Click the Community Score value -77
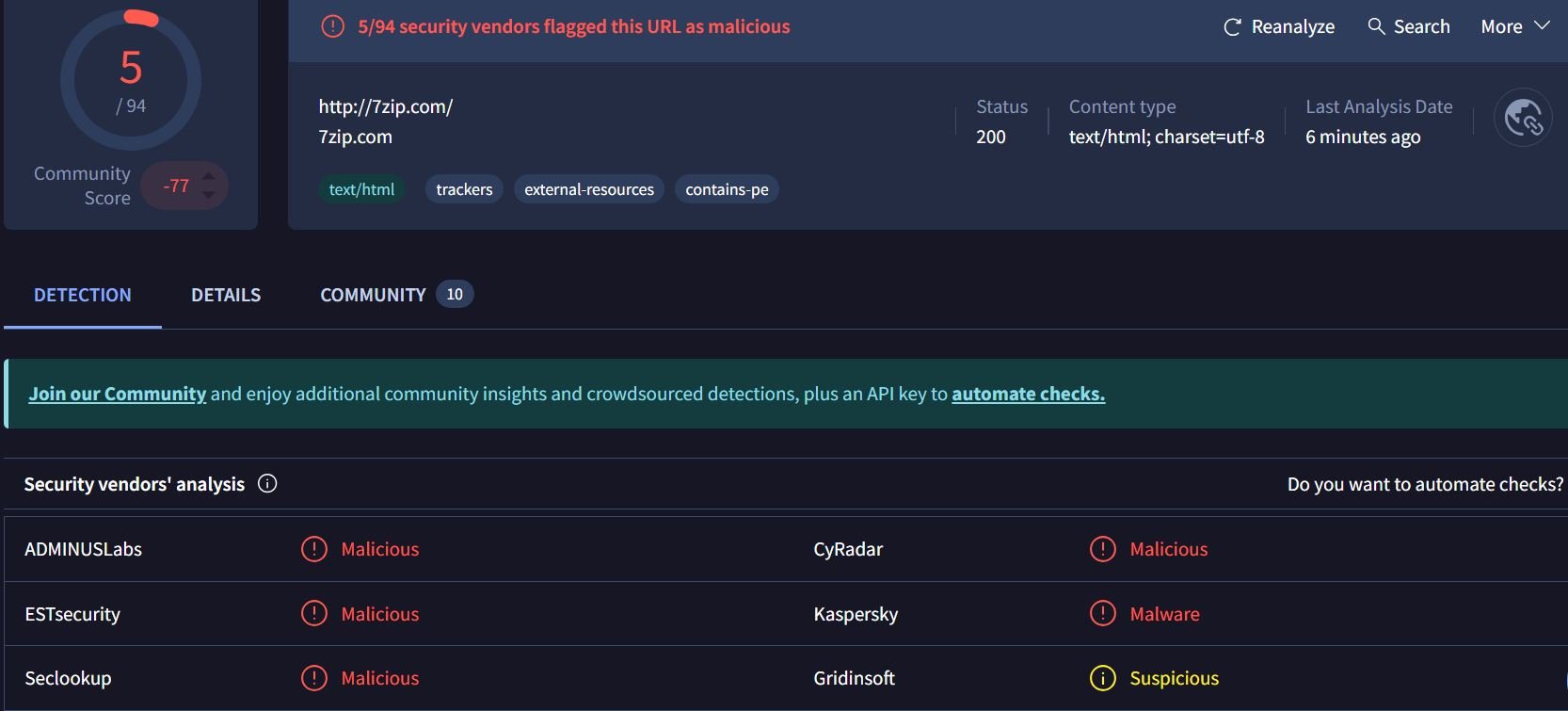This screenshot has height=711, width=1568. (x=175, y=186)
